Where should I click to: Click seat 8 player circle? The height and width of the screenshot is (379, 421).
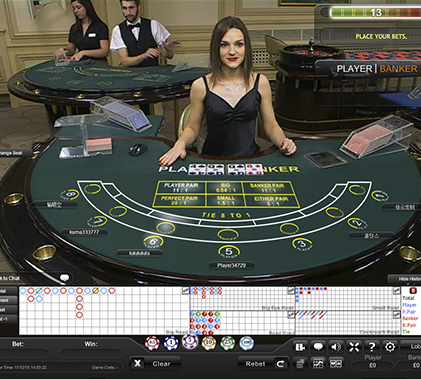(x=70, y=194)
